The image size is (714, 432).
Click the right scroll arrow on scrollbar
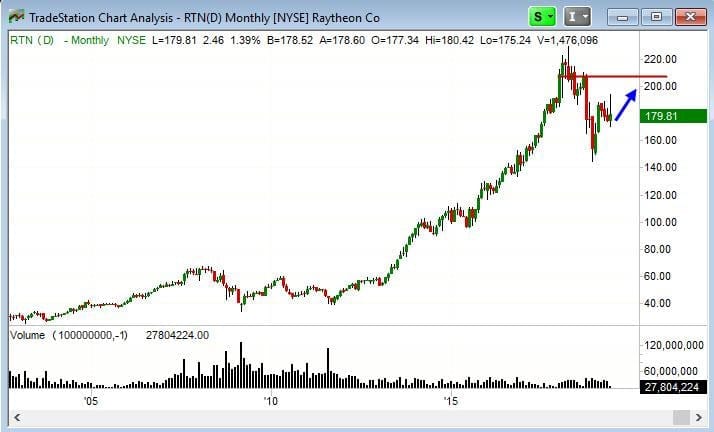pos(699,416)
